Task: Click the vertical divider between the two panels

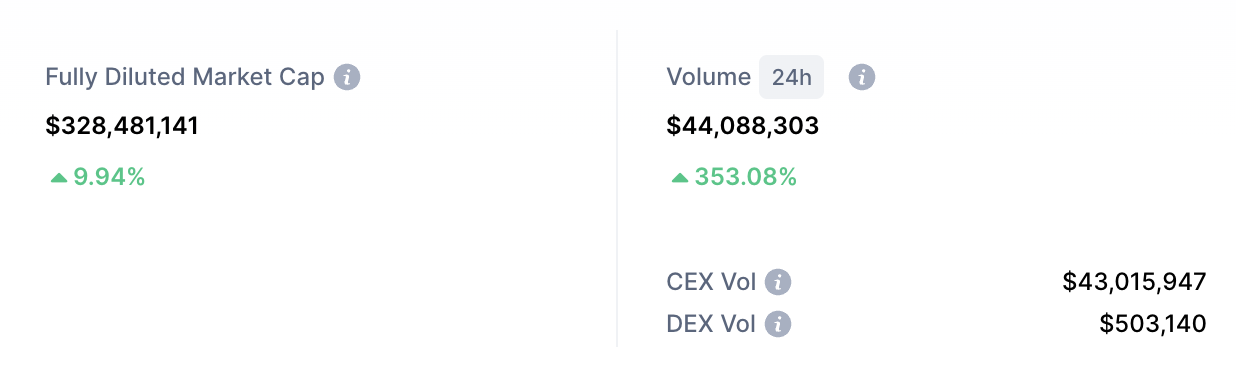Action: pyautogui.click(x=617, y=188)
